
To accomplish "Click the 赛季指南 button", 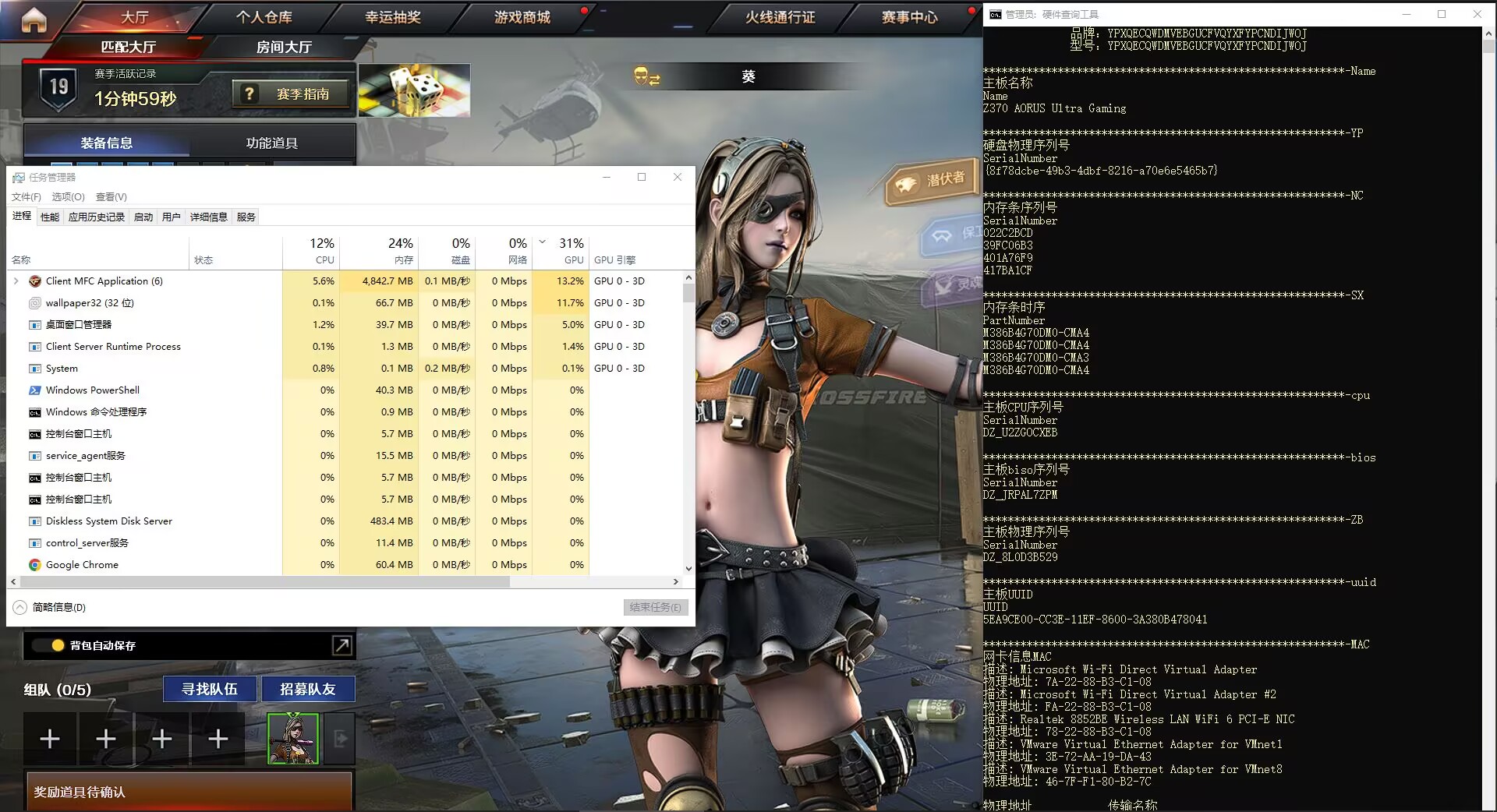I will [x=290, y=94].
